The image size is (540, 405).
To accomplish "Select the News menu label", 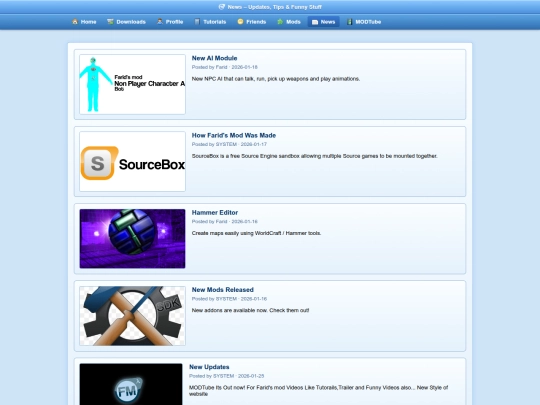I will point(328,22).
